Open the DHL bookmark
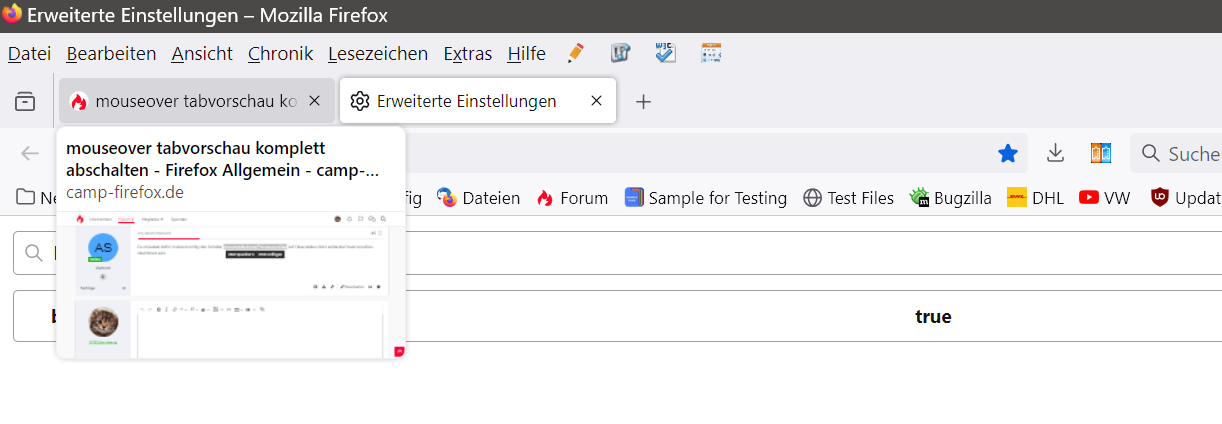This screenshot has height=424, width=1222. coord(1036,198)
